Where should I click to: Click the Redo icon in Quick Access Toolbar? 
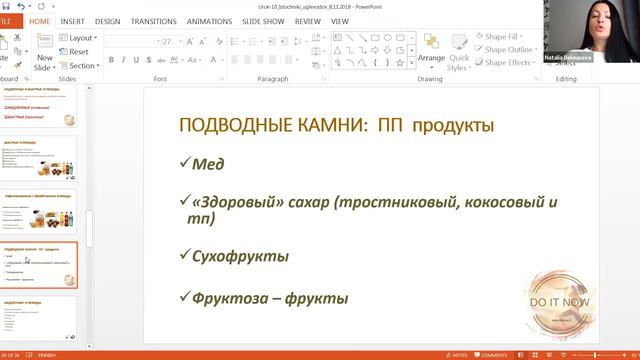[x=41, y=6]
